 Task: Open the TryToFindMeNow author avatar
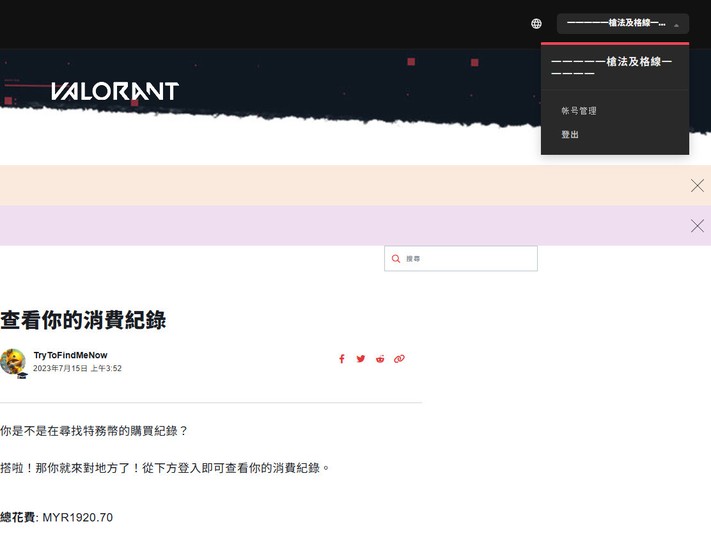click(x=13, y=362)
